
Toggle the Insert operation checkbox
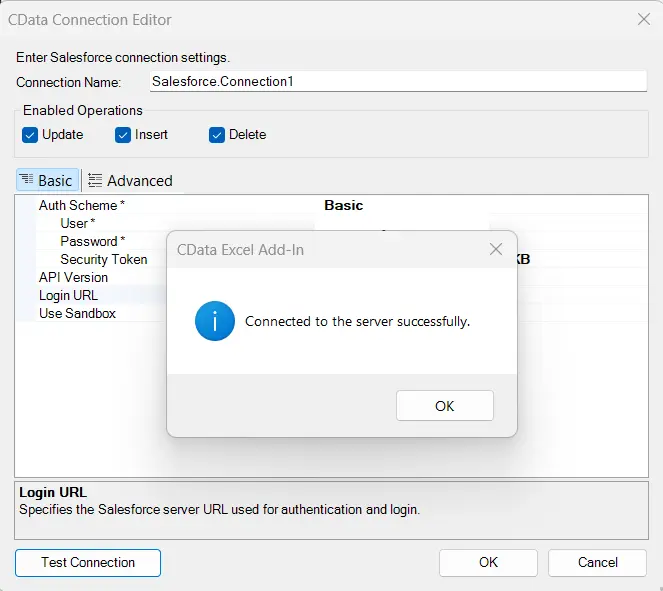click(123, 135)
